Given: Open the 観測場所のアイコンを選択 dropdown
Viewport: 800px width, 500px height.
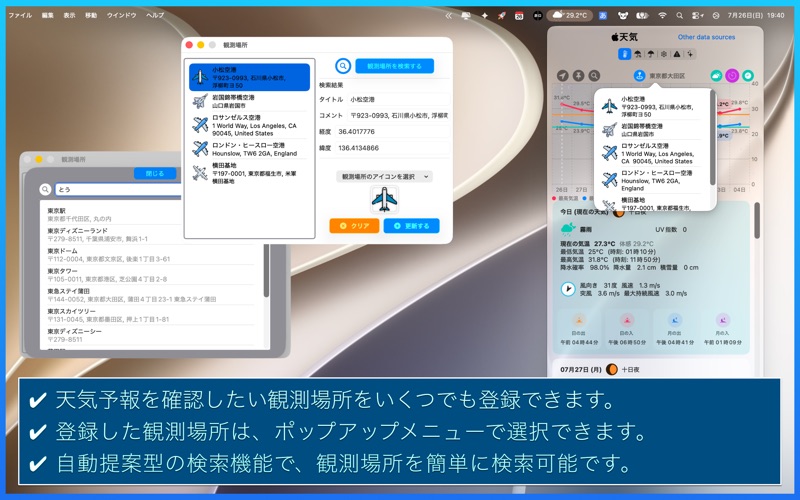Looking at the screenshot, I should 385,177.
